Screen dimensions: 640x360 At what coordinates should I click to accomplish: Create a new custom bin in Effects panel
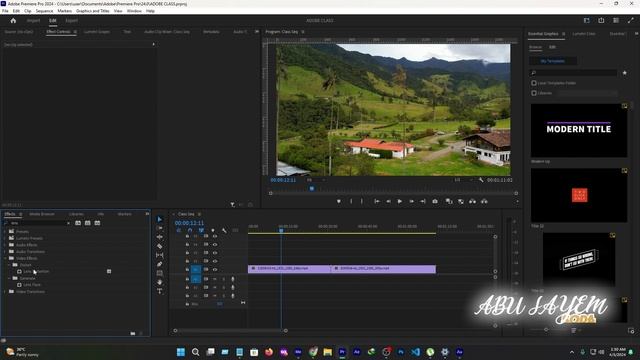(133, 333)
